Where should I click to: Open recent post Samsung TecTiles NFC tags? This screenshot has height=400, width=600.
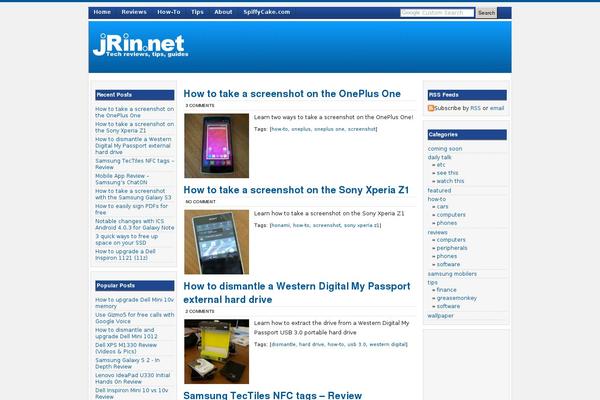134,164
